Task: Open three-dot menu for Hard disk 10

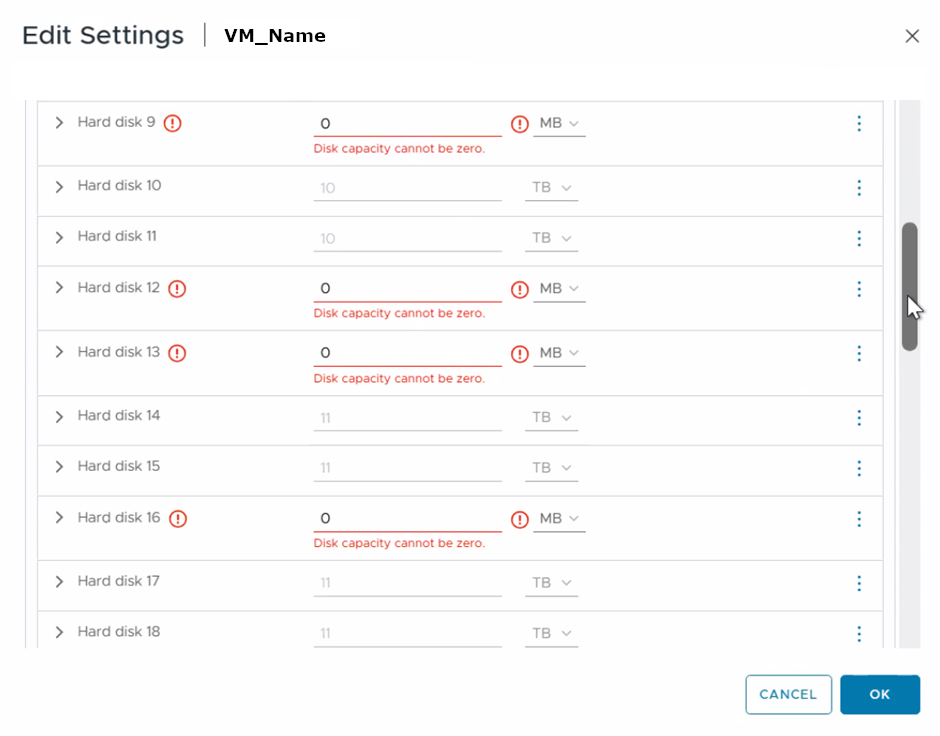Action: point(859,188)
